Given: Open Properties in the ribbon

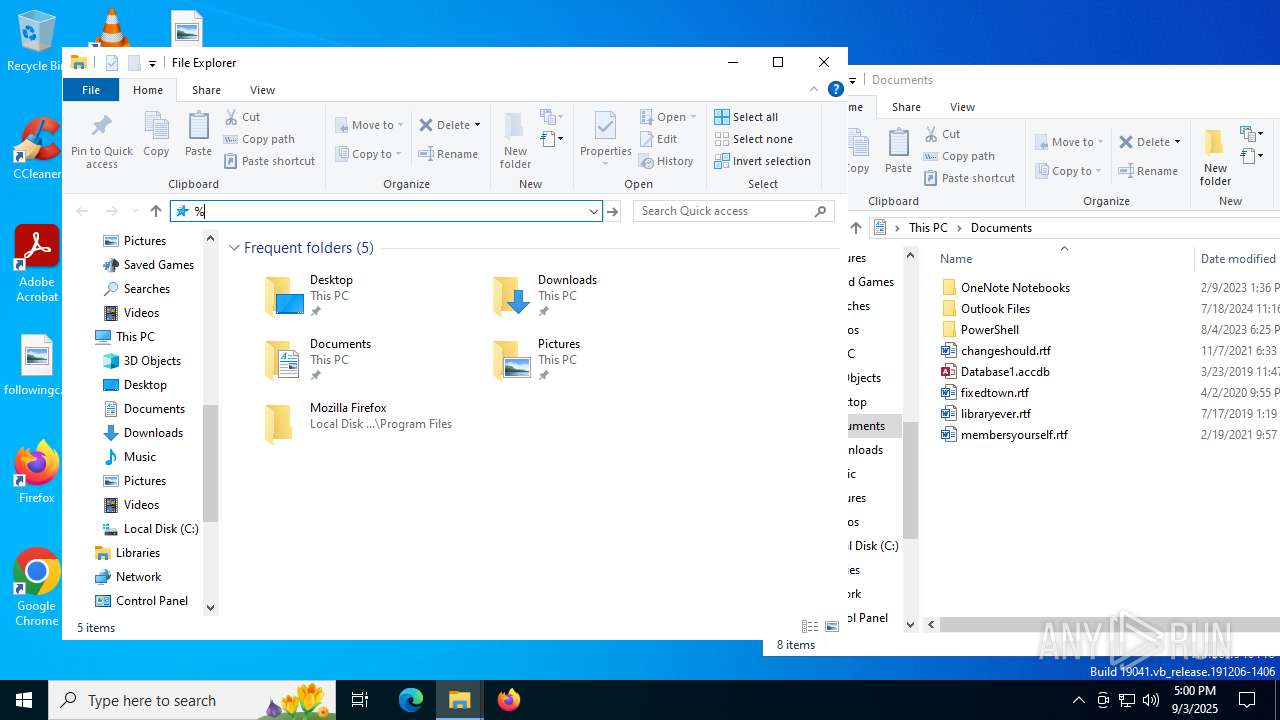Looking at the screenshot, I should tap(605, 140).
